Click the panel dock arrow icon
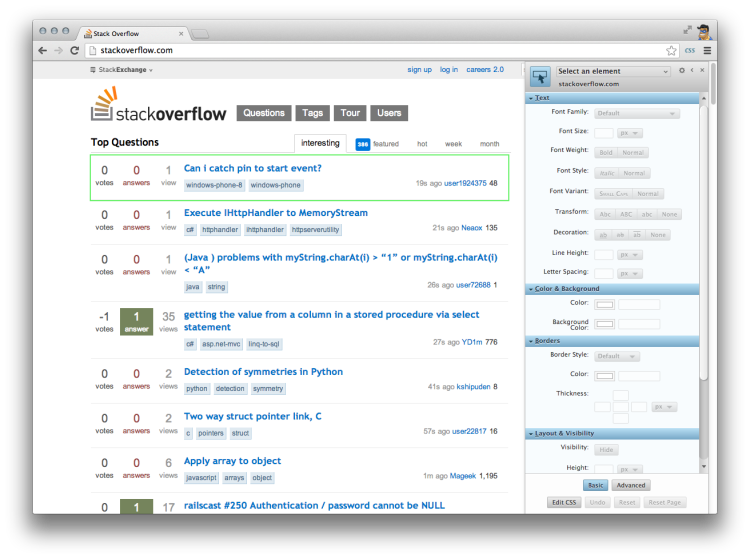 (692, 70)
